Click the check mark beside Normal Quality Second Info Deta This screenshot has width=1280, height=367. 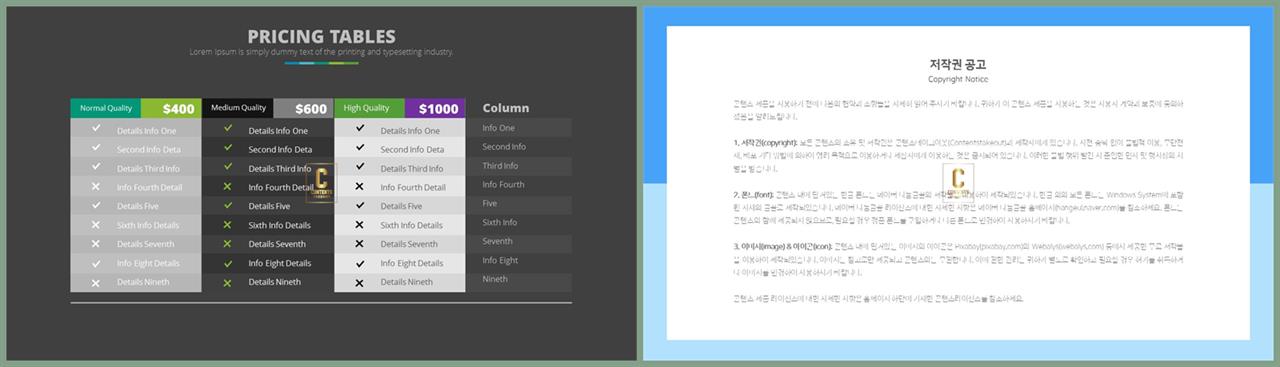96,148
